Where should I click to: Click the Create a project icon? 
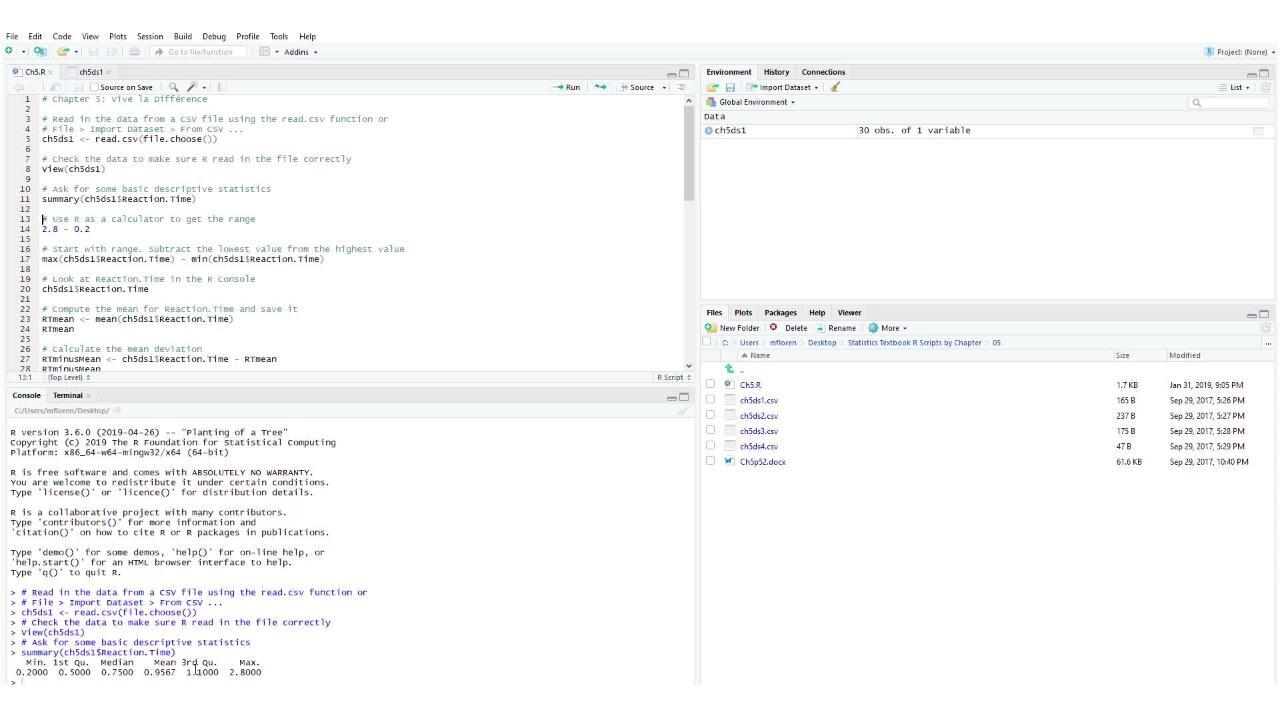[x=40, y=52]
